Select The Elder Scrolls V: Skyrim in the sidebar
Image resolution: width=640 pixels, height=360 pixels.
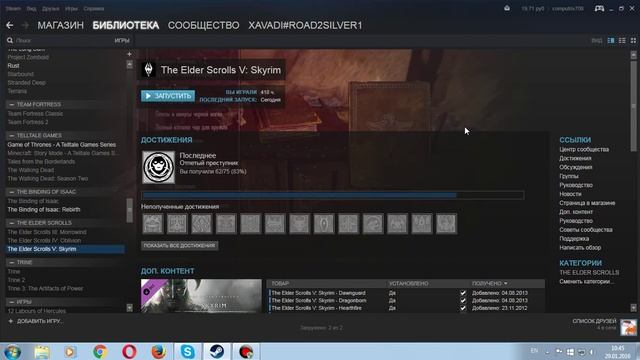pos(64,249)
